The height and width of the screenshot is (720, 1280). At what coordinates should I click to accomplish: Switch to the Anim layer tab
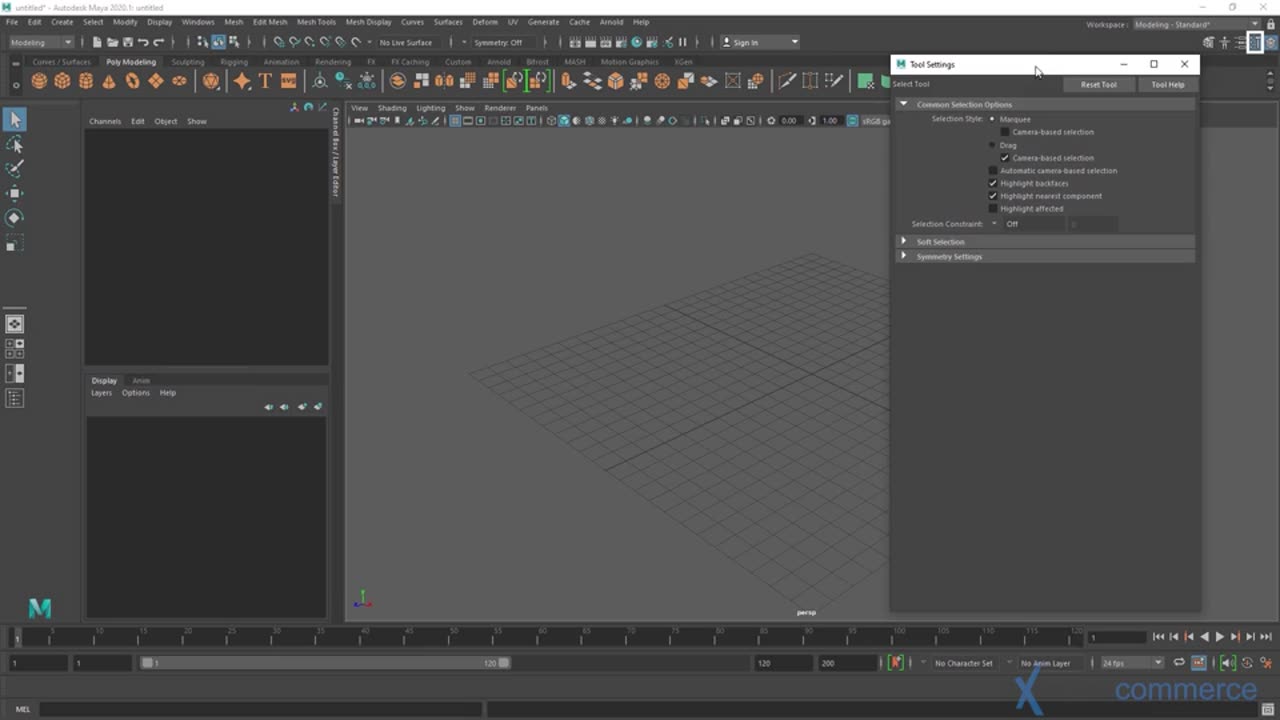(141, 381)
